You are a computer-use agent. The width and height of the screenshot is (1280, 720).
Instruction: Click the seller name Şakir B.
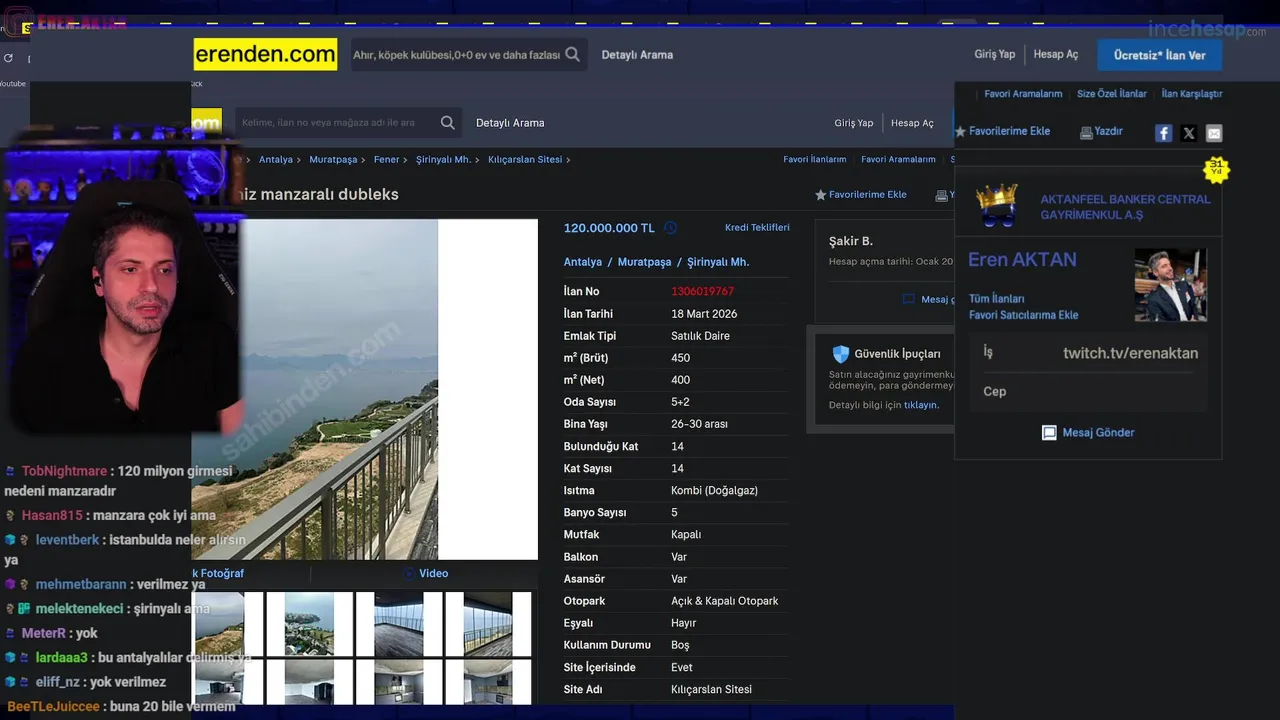coord(851,241)
